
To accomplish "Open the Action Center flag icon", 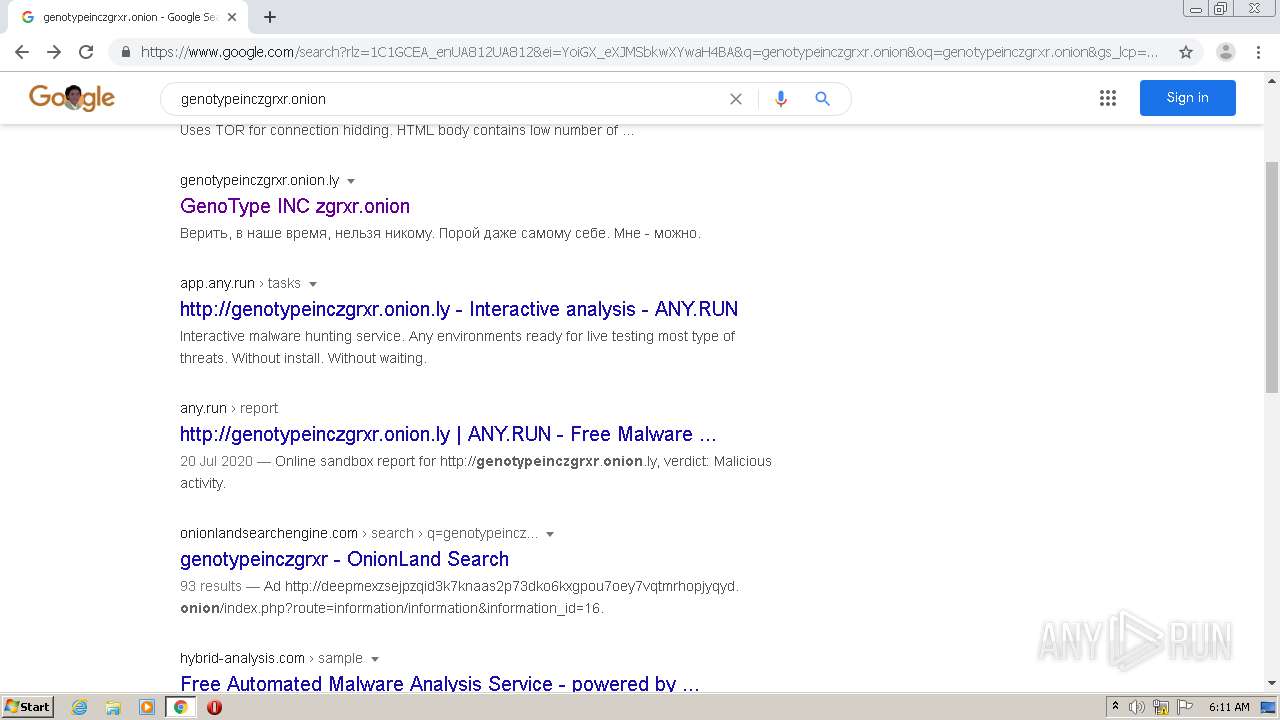I will 1184,707.
